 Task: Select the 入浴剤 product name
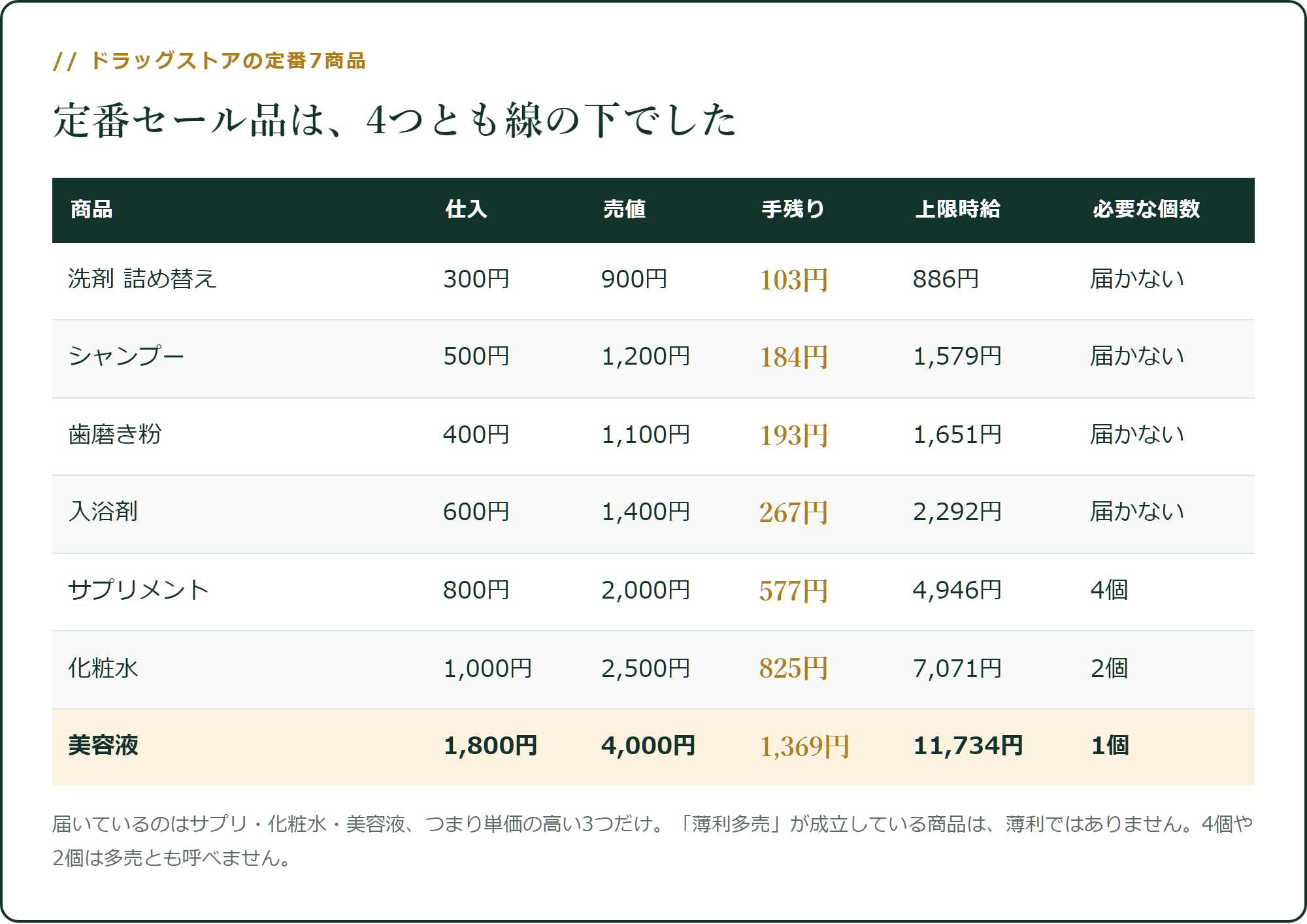103,512
